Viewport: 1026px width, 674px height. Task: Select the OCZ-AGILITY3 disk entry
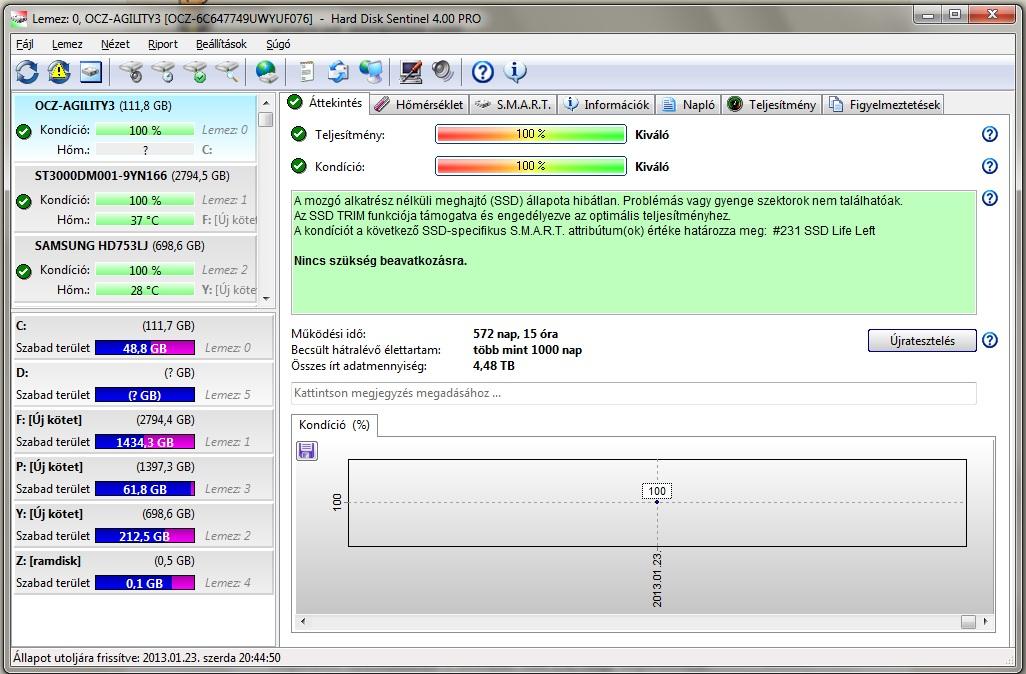(x=135, y=128)
